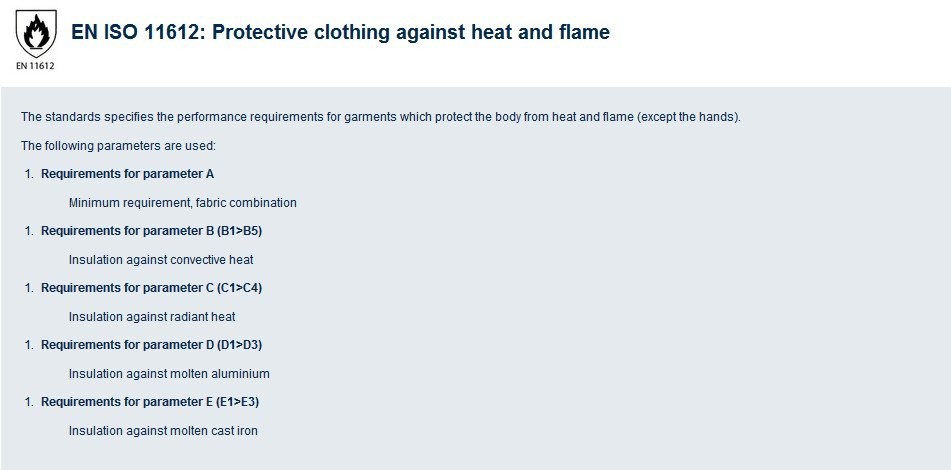
Task: Click the list number before parameter E
Action: pyautogui.click(x=29, y=402)
